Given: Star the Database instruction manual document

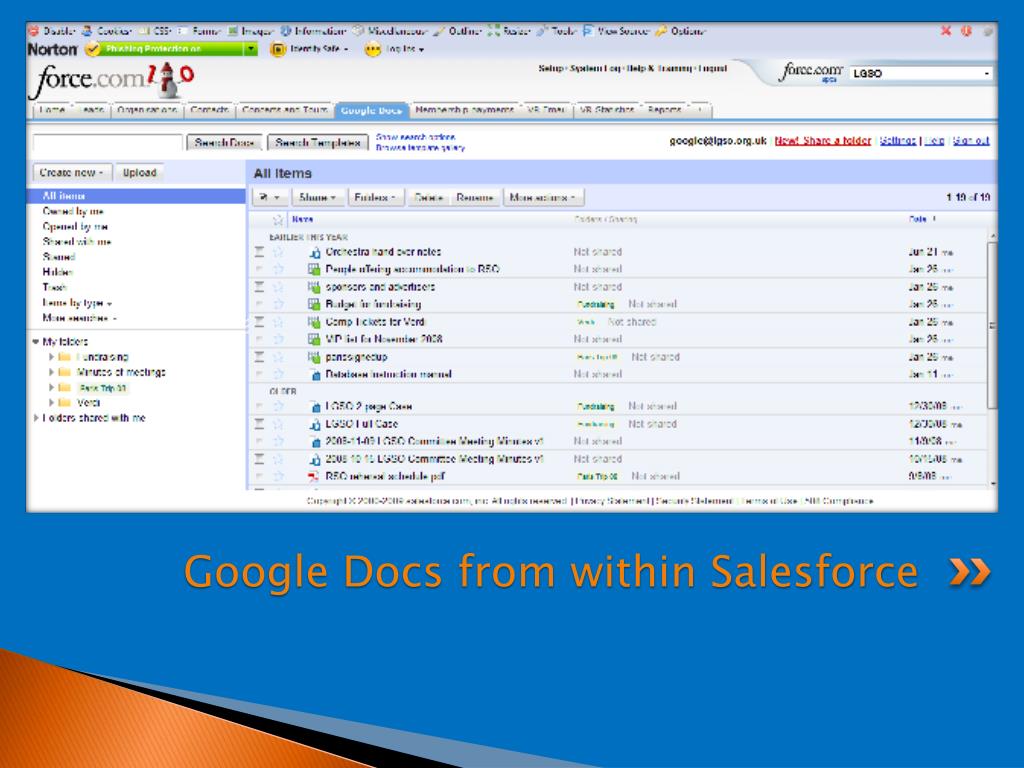Looking at the screenshot, I should (278, 375).
